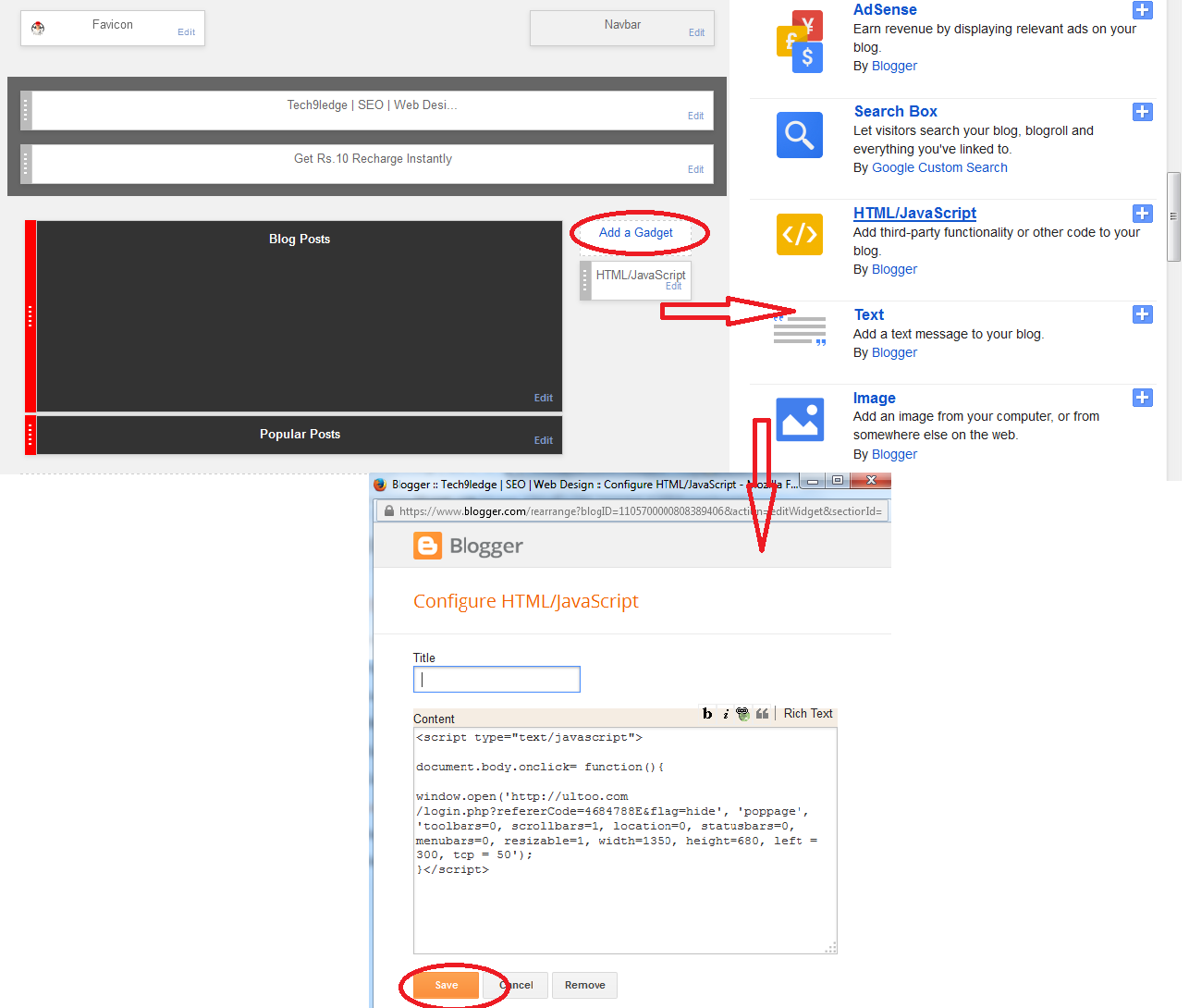
Task: Click Blogger link under the Text gadget
Action: (893, 352)
